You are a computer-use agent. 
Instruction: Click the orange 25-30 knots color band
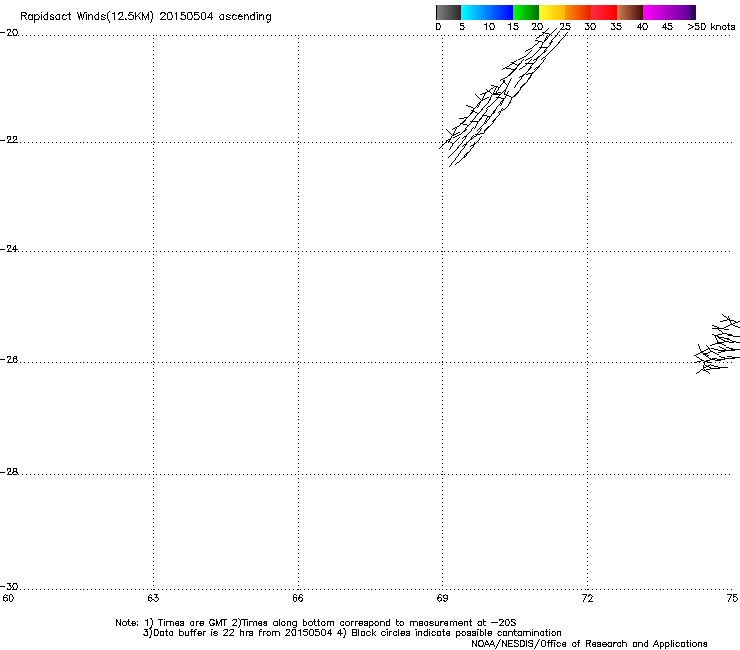tap(578, 12)
